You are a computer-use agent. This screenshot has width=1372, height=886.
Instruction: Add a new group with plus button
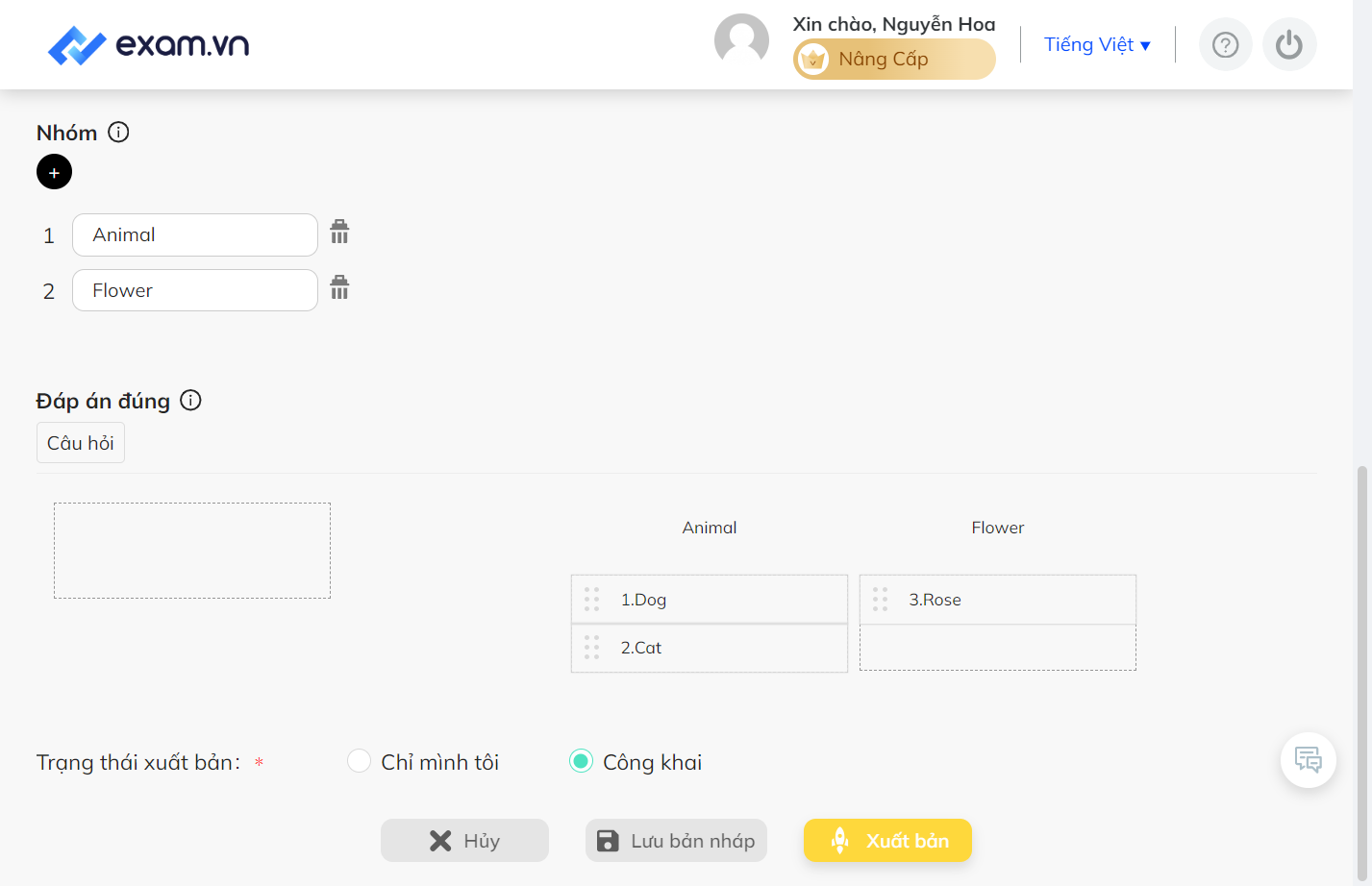[x=54, y=172]
